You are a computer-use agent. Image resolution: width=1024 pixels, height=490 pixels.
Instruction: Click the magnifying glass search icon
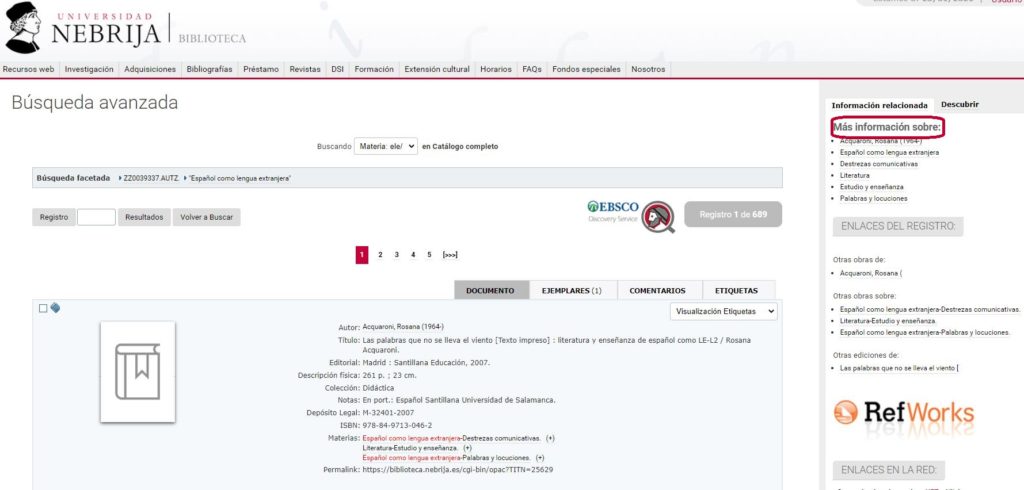click(657, 216)
